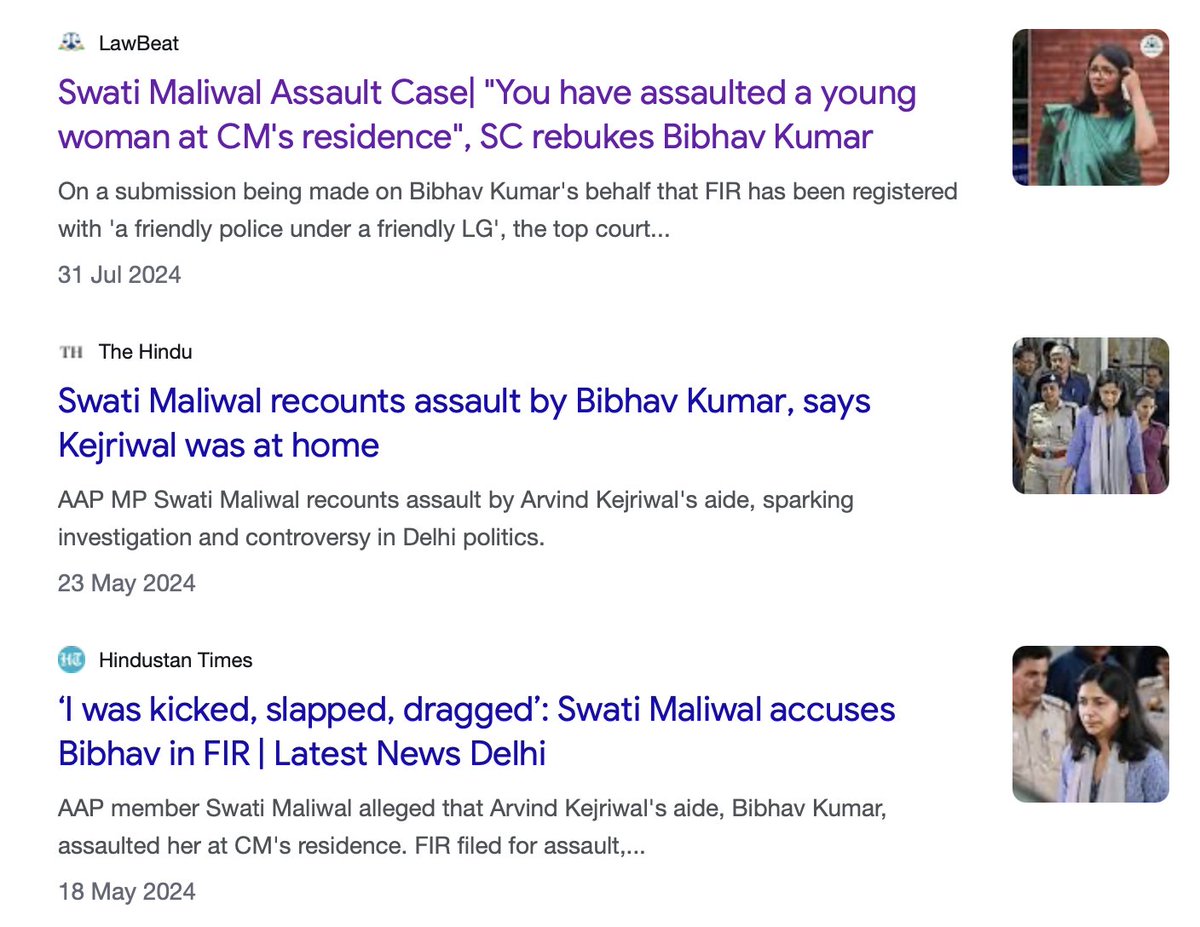This screenshot has height=927, width=1200.
Task: Click the 18 May 2024 date
Action: [127, 891]
